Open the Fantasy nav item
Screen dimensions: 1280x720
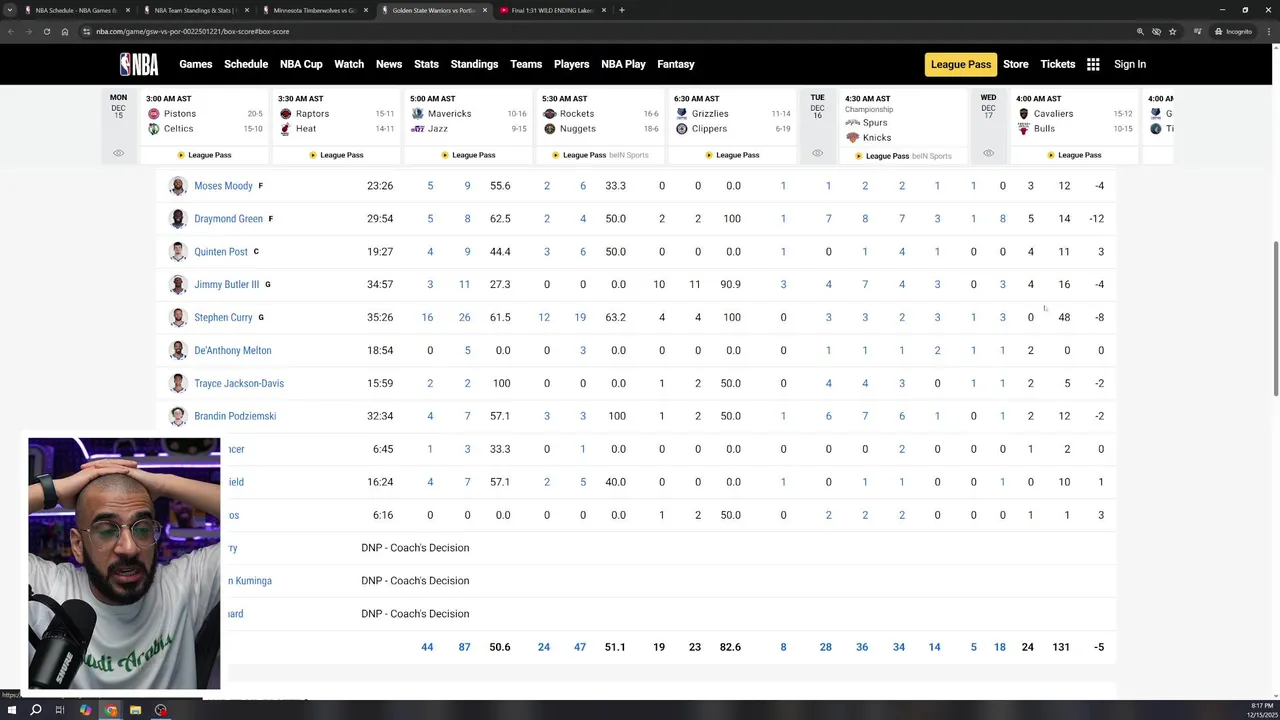pos(676,64)
